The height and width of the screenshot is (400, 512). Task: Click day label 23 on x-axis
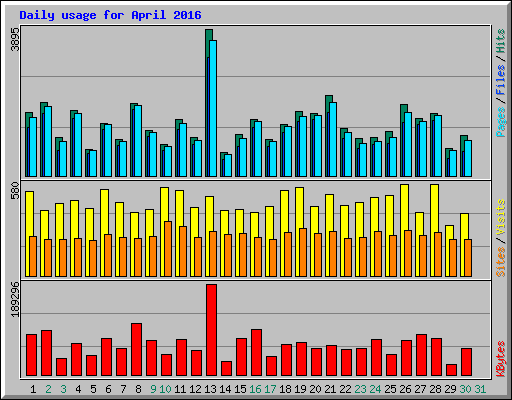coord(360,389)
